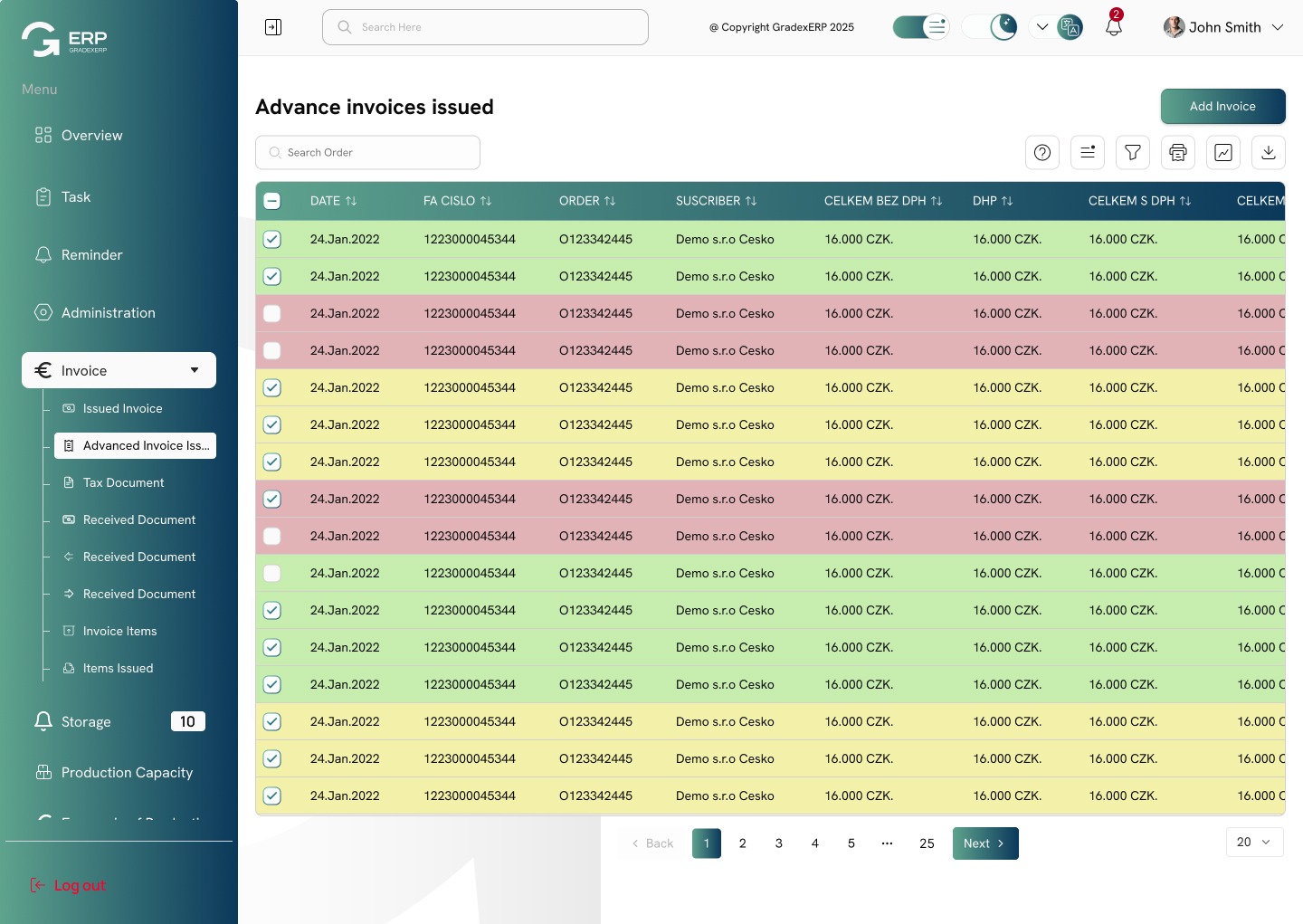Click the download icon

[1269, 153]
